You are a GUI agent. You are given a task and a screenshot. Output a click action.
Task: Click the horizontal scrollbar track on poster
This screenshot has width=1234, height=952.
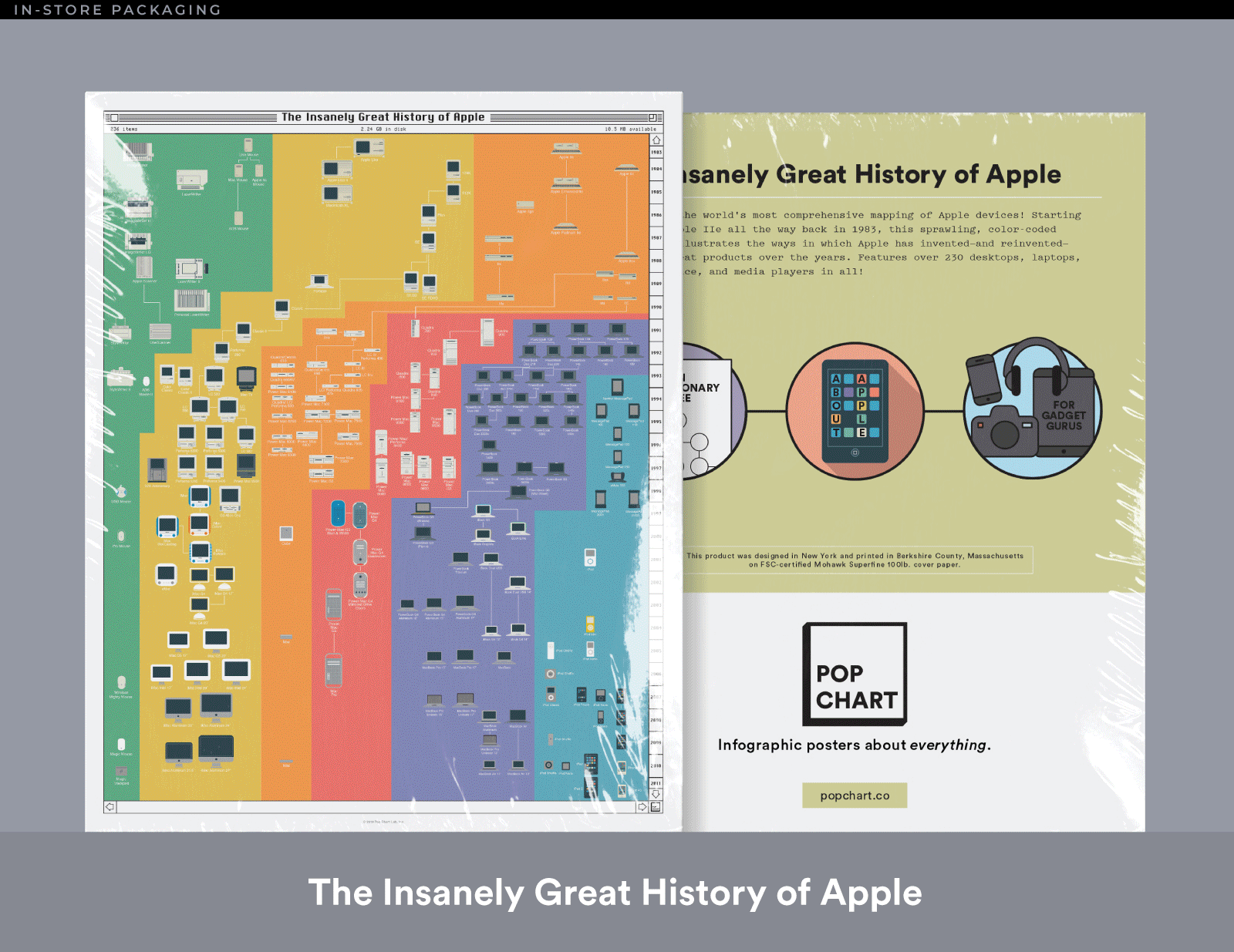click(x=376, y=807)
